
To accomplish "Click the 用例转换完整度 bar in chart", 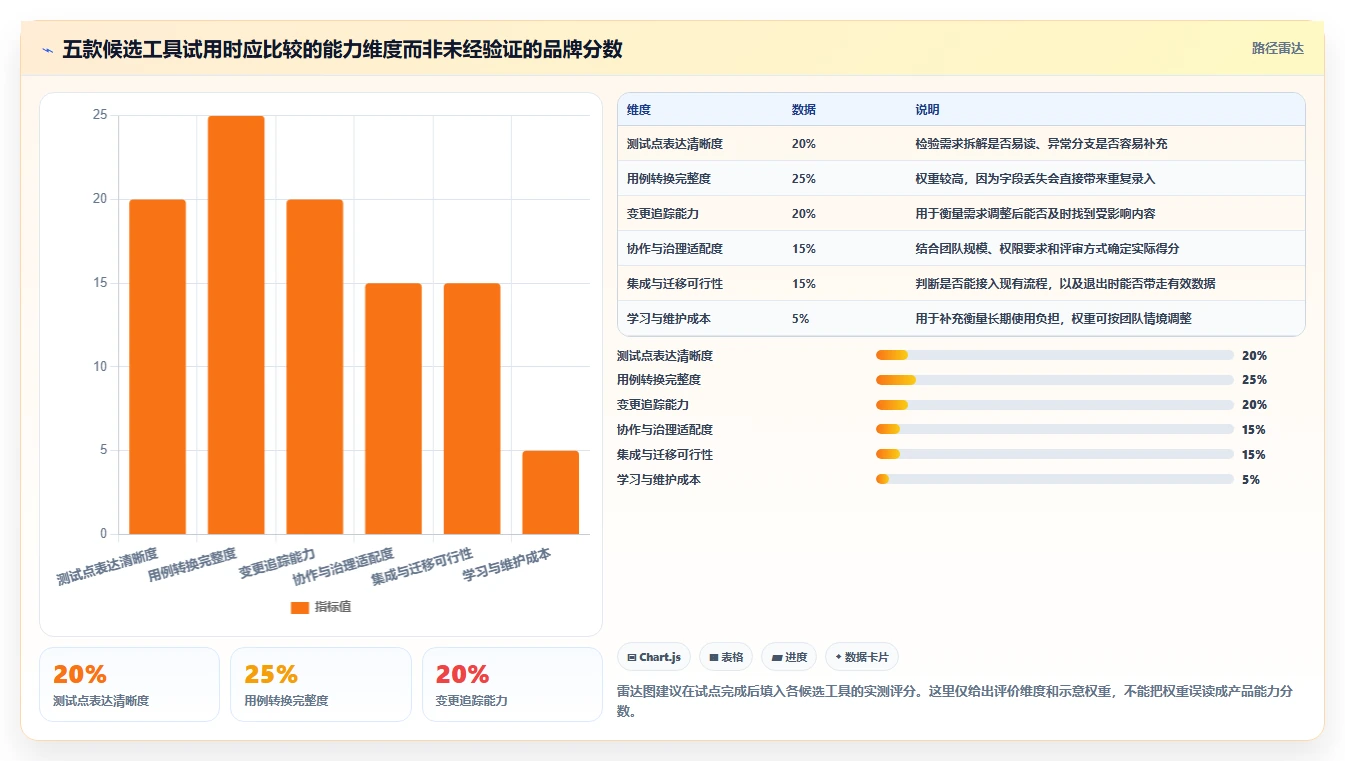I will [236, 325].
